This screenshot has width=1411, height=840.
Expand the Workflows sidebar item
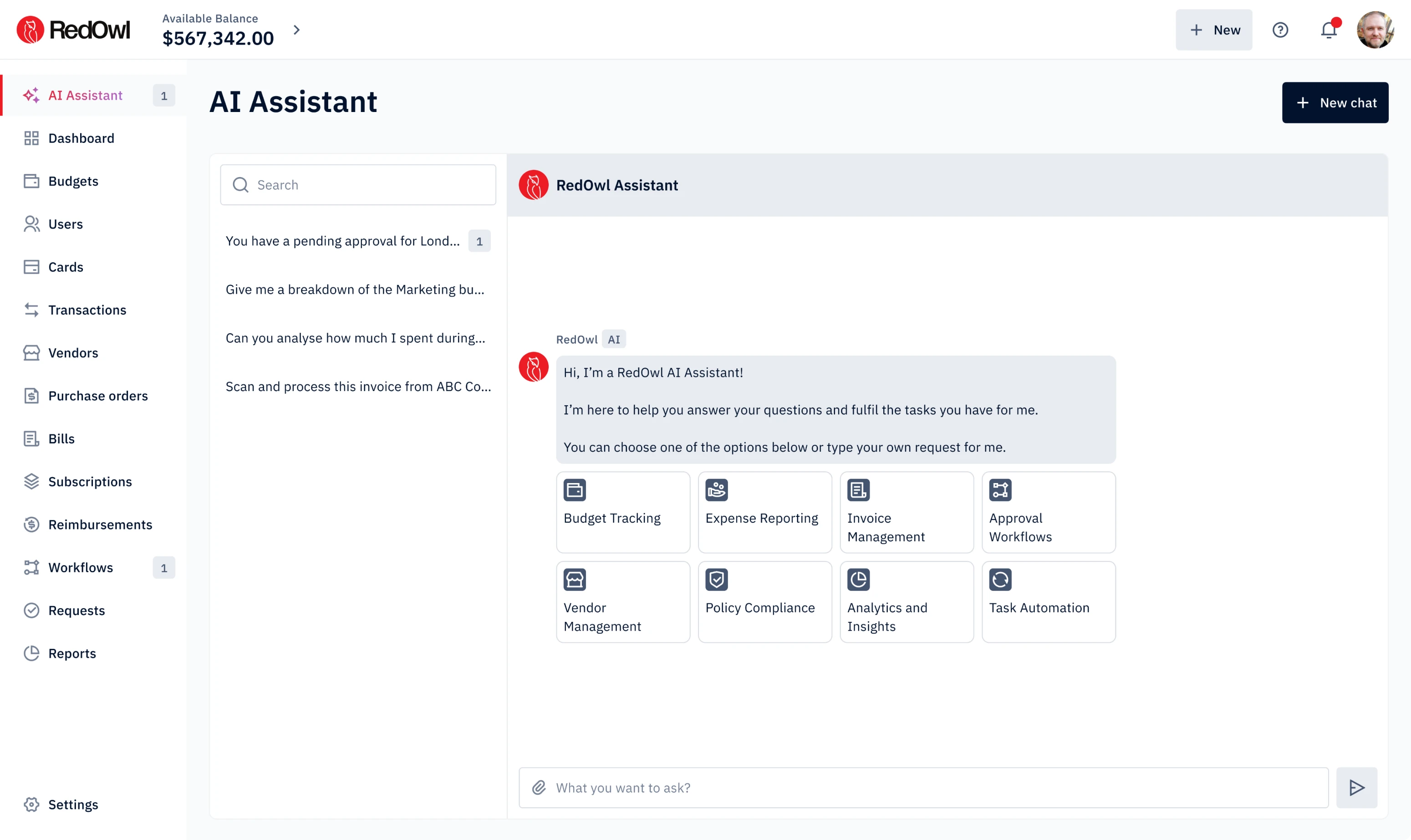(x=81, y=568)
